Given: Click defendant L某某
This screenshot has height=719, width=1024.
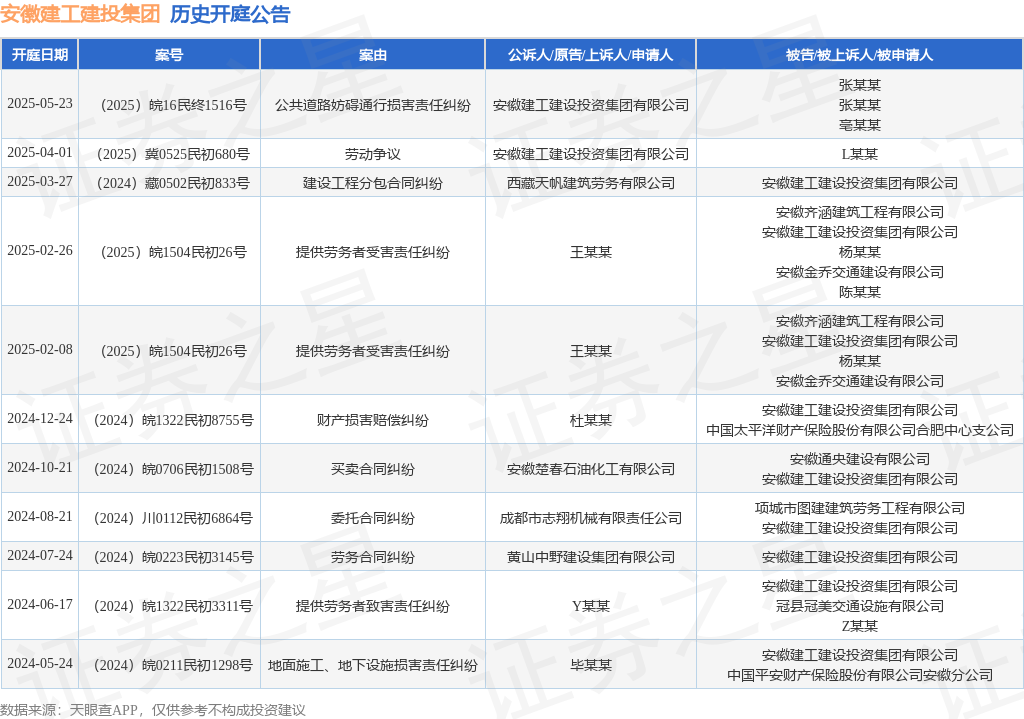Looking at the screenshot, I should pos(859,154).
